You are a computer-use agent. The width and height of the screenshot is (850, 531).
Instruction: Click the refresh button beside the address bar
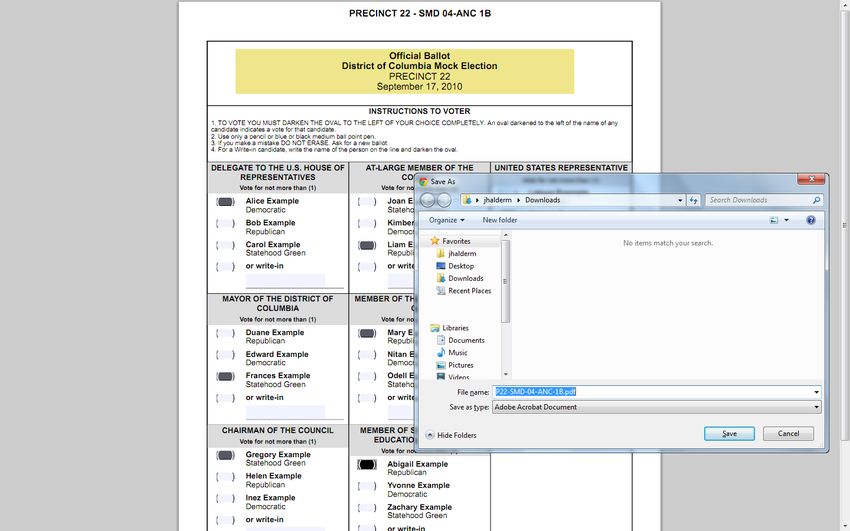[693, 200]
